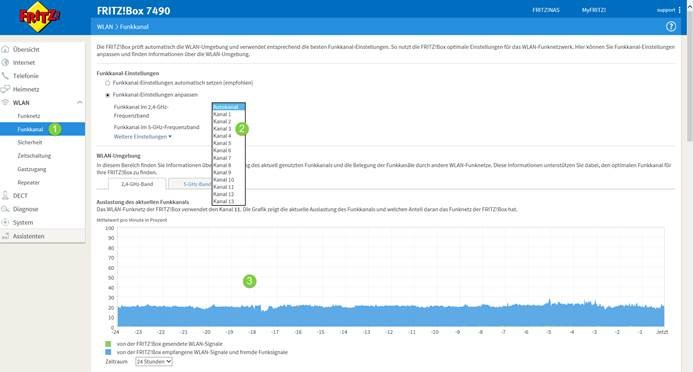693x372 pixels.
Task: Click the channel utilization chart area
Action: point(391,277)
